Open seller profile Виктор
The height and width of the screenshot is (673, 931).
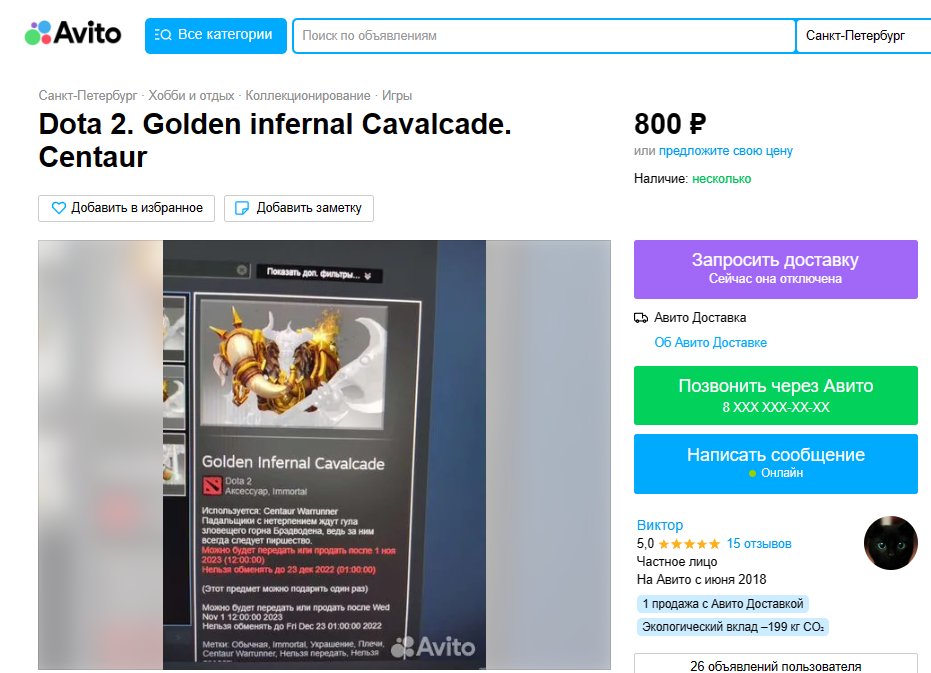[660, 525]
